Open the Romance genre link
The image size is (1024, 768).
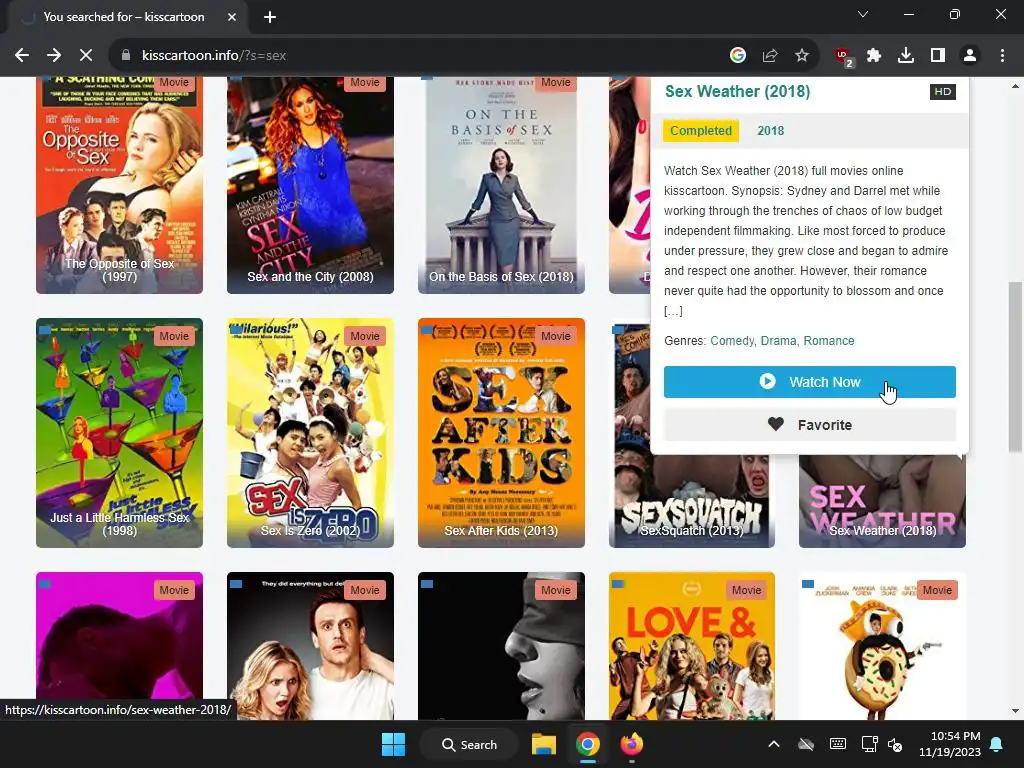(829, 341)
